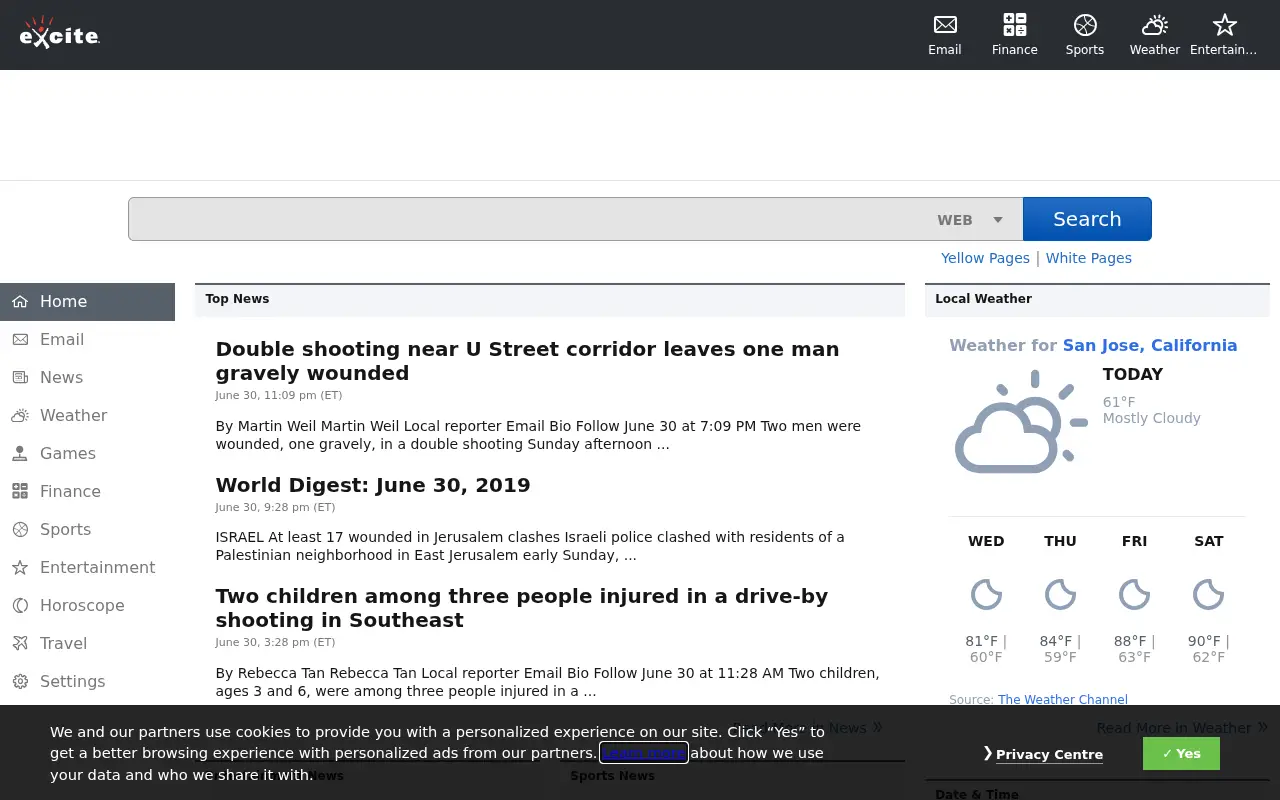Click the sidebar Travel airplane icon

(x=20, y=643)
